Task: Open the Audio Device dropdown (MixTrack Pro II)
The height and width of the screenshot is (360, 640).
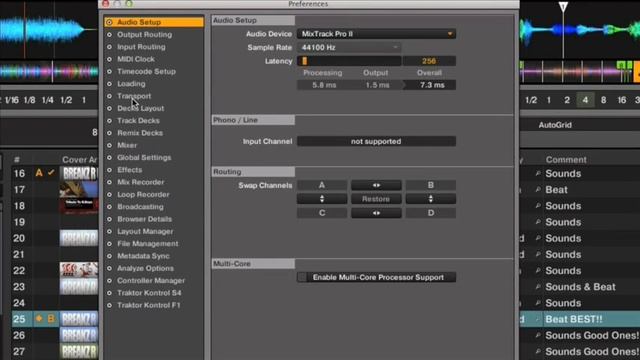Action: click(376, 34)
